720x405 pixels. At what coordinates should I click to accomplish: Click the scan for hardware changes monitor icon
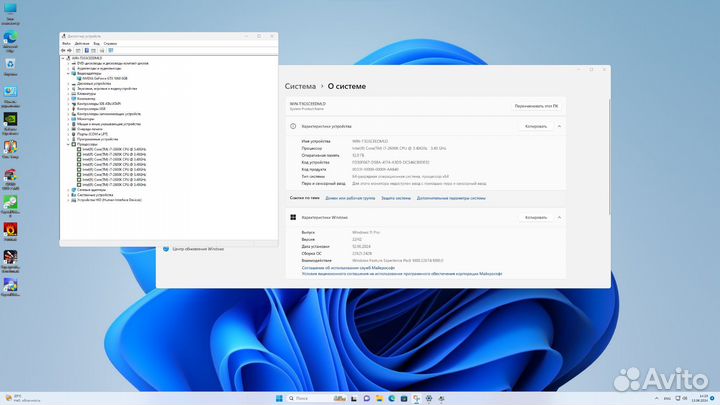point(111,51)
